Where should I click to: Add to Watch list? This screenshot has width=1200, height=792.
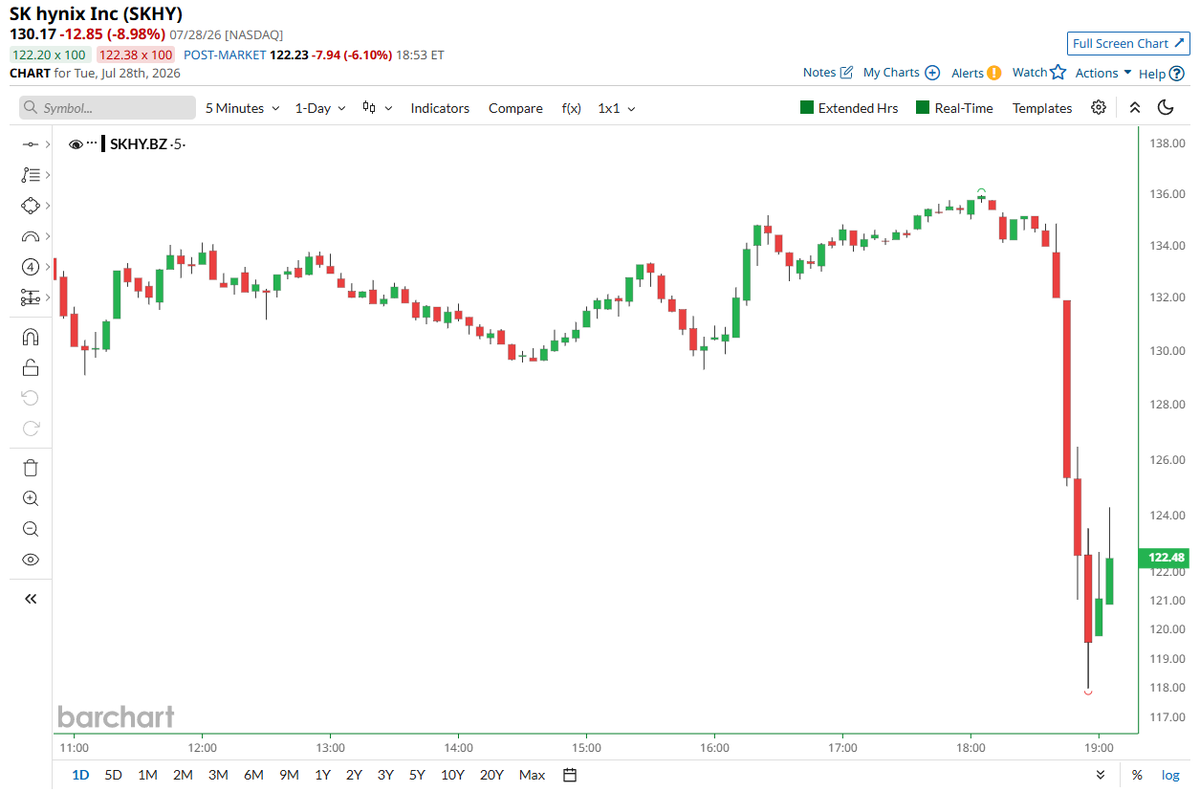click(x=1037, y=72)
